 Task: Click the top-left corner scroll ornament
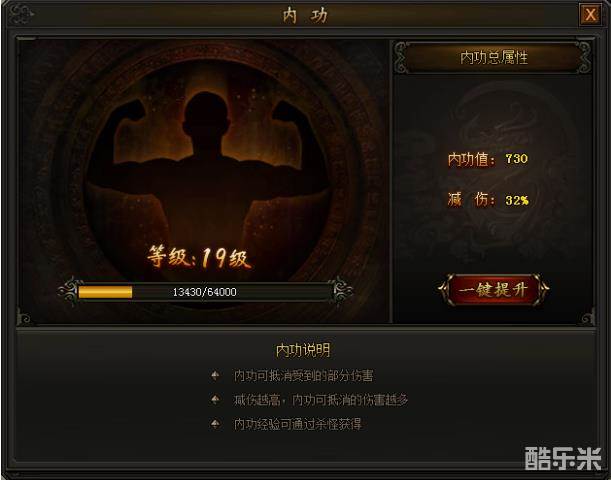21,14
